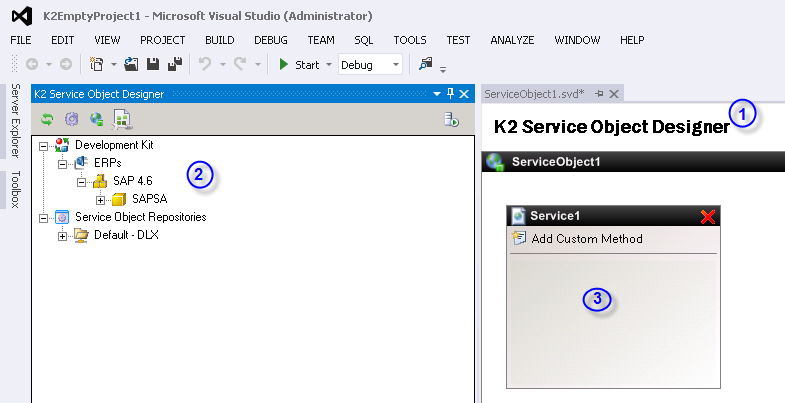Pin the K2 Service Object Designer panel
Viewport: 785px width, 403px height.
pyautogui.click(x=450, y=94)
